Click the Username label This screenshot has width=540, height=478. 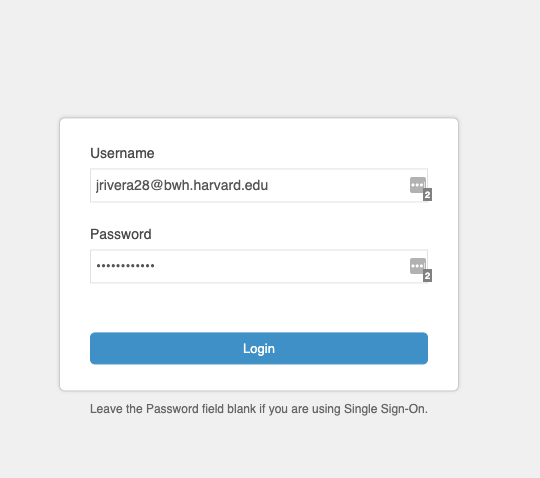coord(122,153)
